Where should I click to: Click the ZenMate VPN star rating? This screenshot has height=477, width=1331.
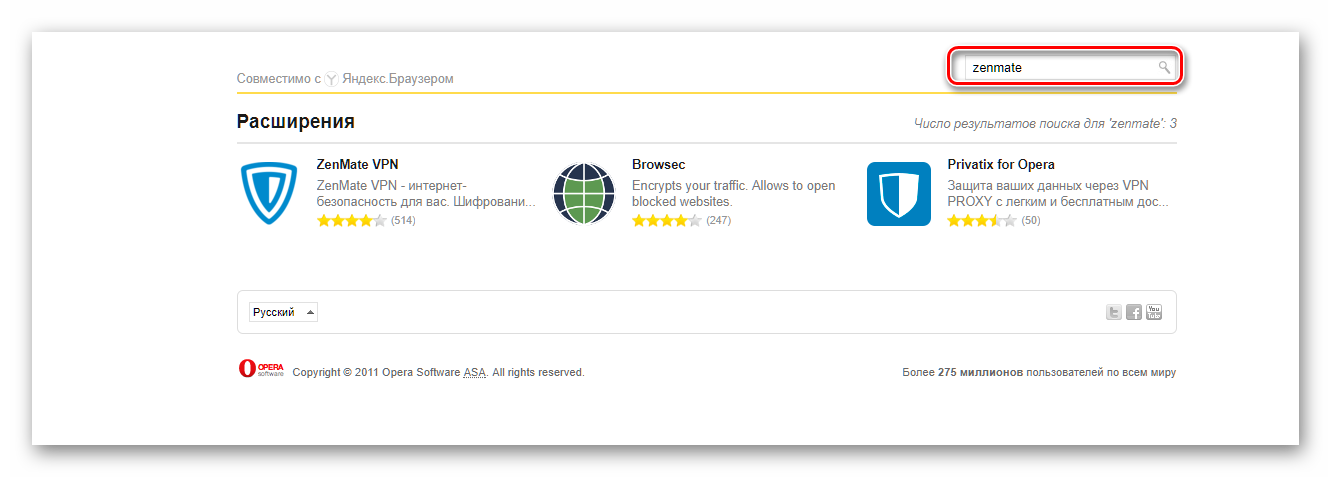pyautogui.click(x=352, y=220)
